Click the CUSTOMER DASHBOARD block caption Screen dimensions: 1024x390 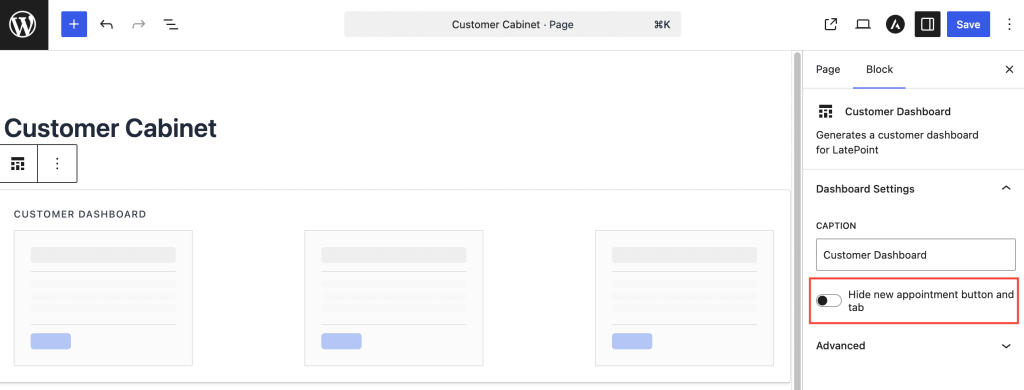(80, 214)
